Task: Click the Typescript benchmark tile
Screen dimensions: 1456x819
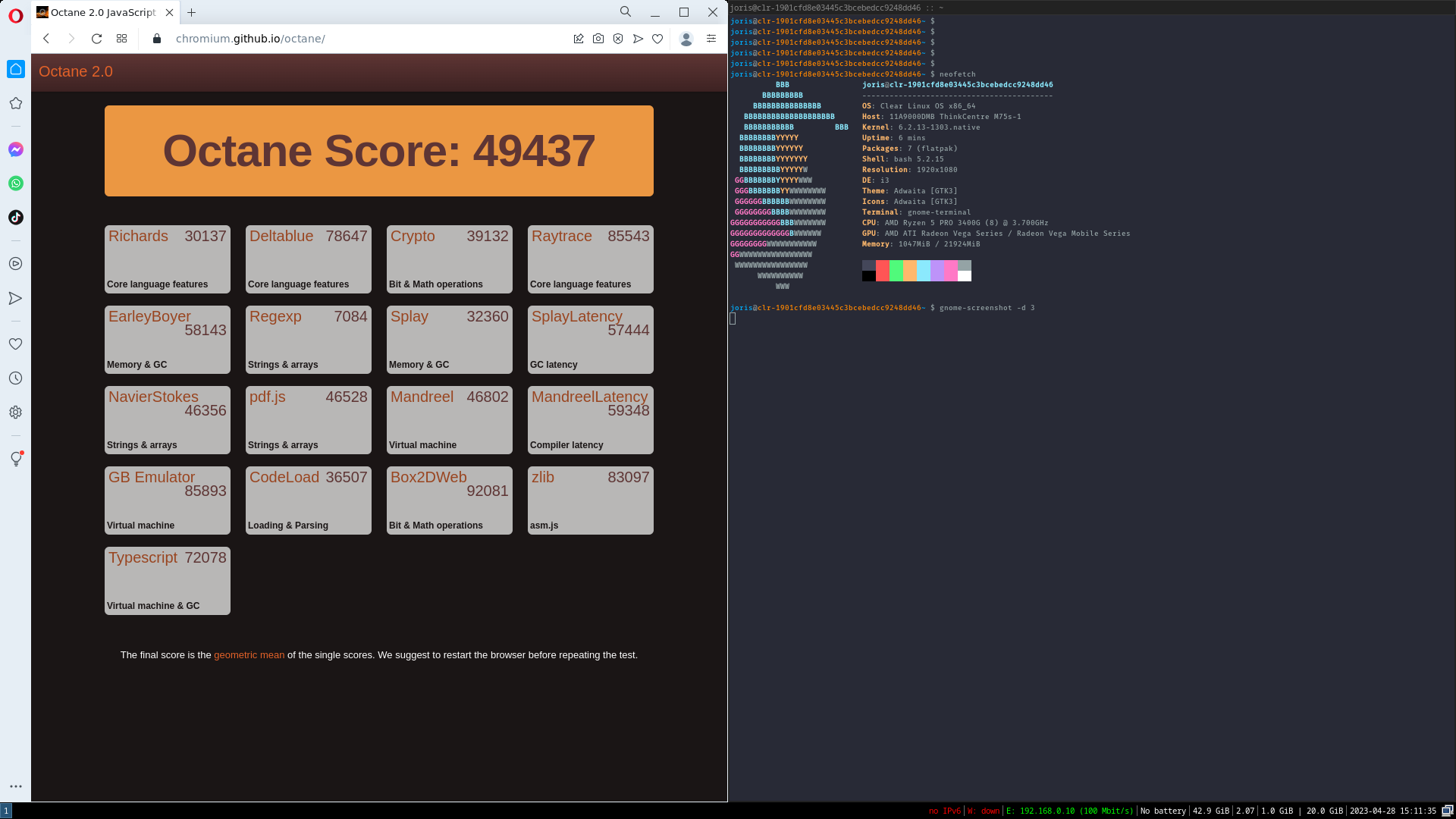Action: point(168,581)
